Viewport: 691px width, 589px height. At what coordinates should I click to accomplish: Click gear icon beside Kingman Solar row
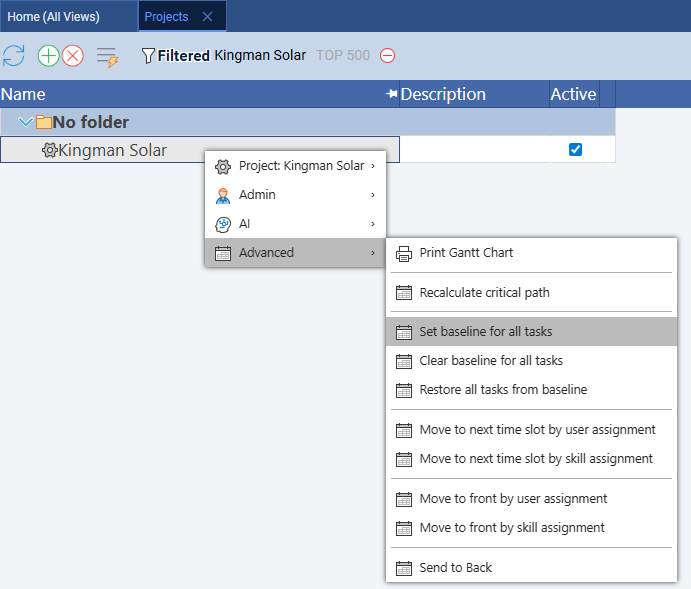tap(49, 150)
